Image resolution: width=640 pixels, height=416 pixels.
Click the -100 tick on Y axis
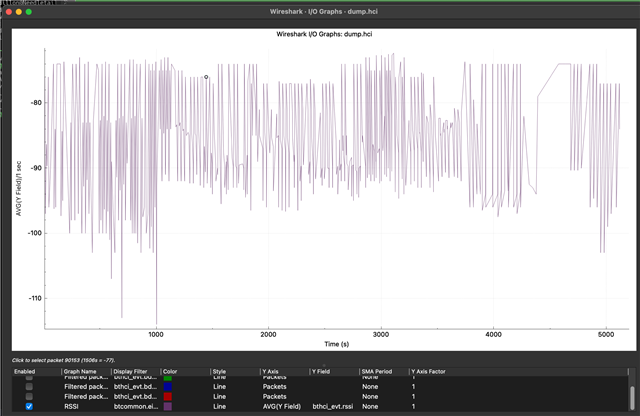pyautogui.click(x=35, y=233)
